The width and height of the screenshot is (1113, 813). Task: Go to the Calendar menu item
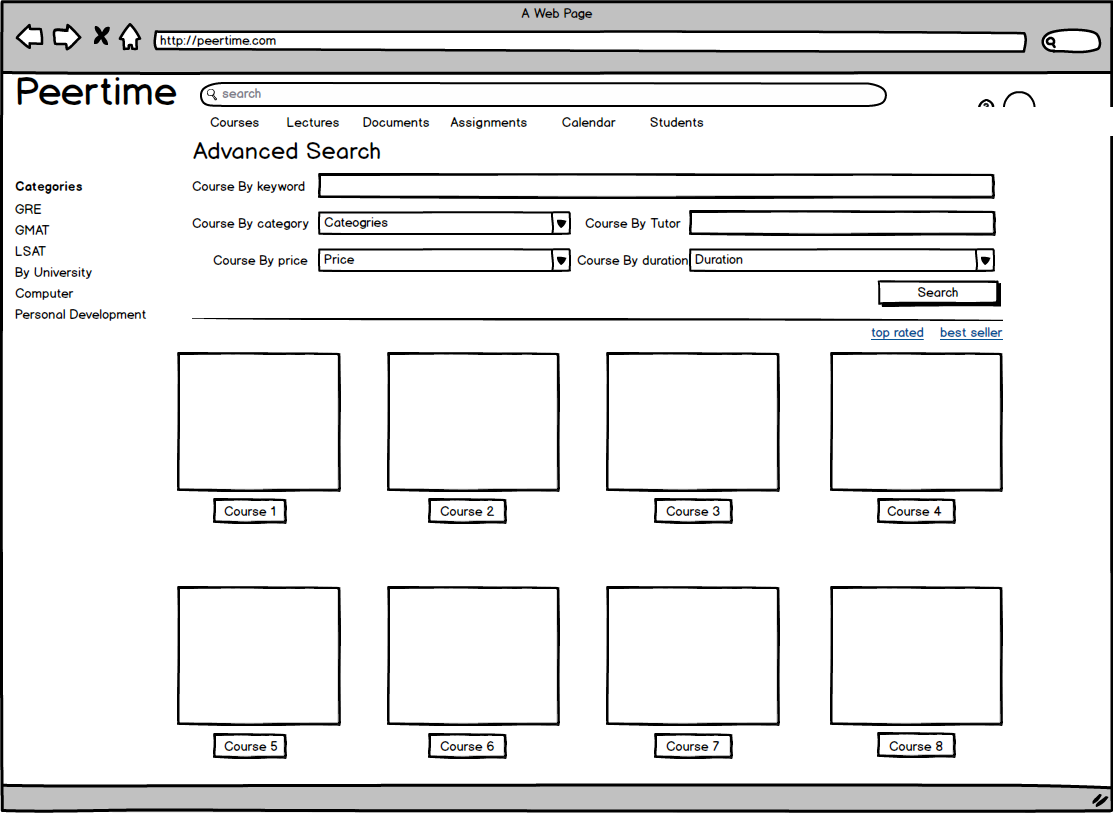coord(588,123)
